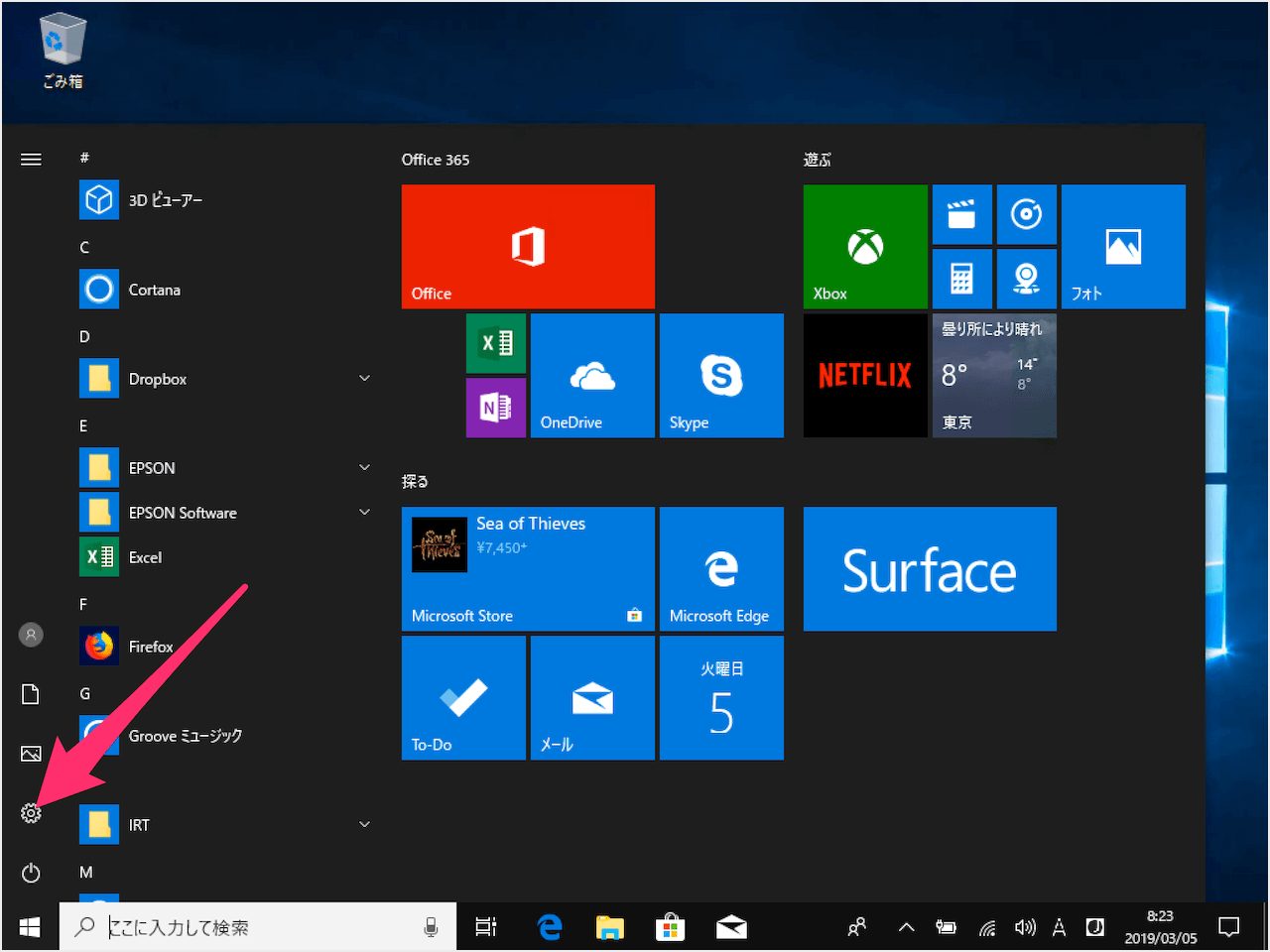Click the microphone icon in search box
This screenshot has height=952, width=1270.
pyautogui.click(x=431, y=927)
